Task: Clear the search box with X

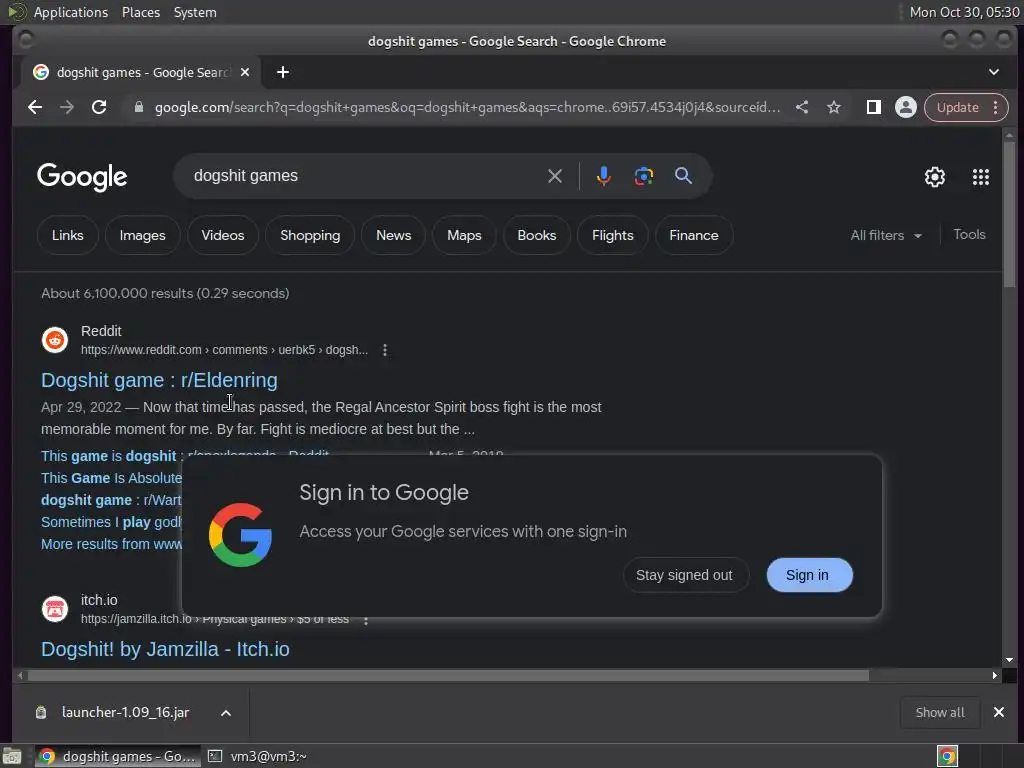Action: (555, 176)
